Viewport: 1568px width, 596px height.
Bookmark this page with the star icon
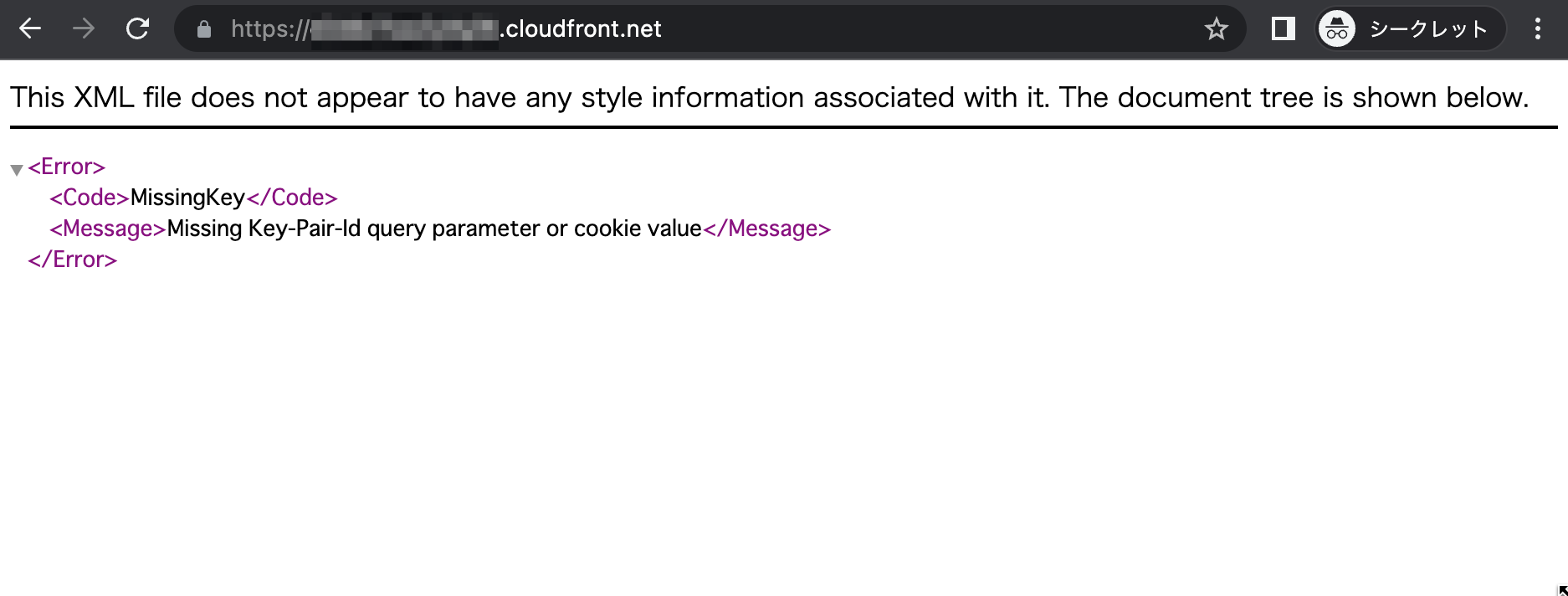click(x=1216, y=29)
